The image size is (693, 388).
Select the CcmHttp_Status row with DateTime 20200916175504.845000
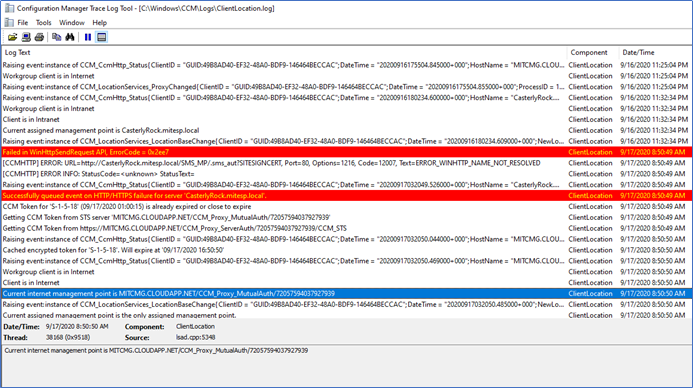(x=346, y=65)
